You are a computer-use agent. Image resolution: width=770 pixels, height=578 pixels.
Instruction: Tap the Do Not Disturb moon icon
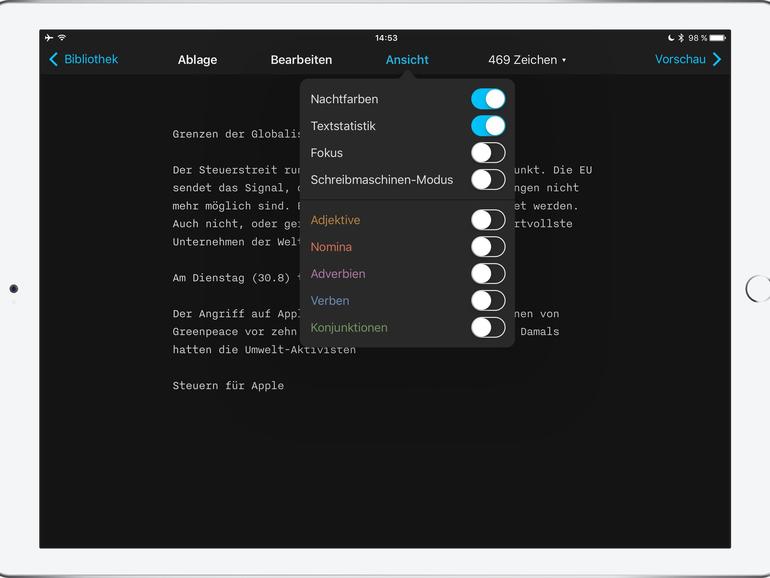[x=671, y=38]
